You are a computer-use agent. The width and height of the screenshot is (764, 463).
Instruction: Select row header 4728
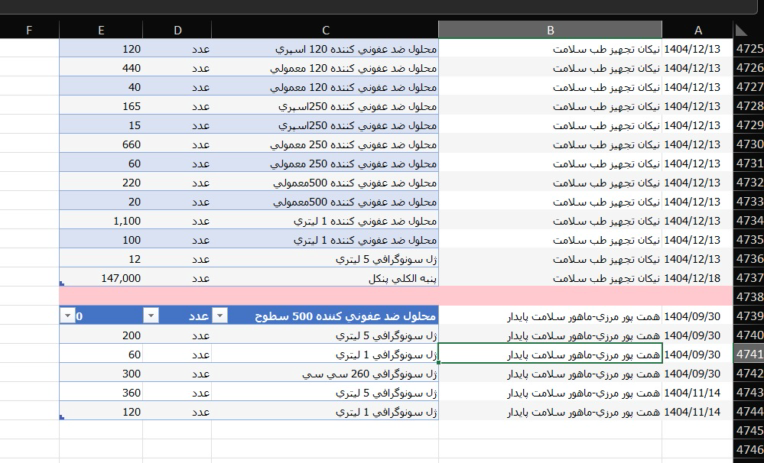click(749, 106)
